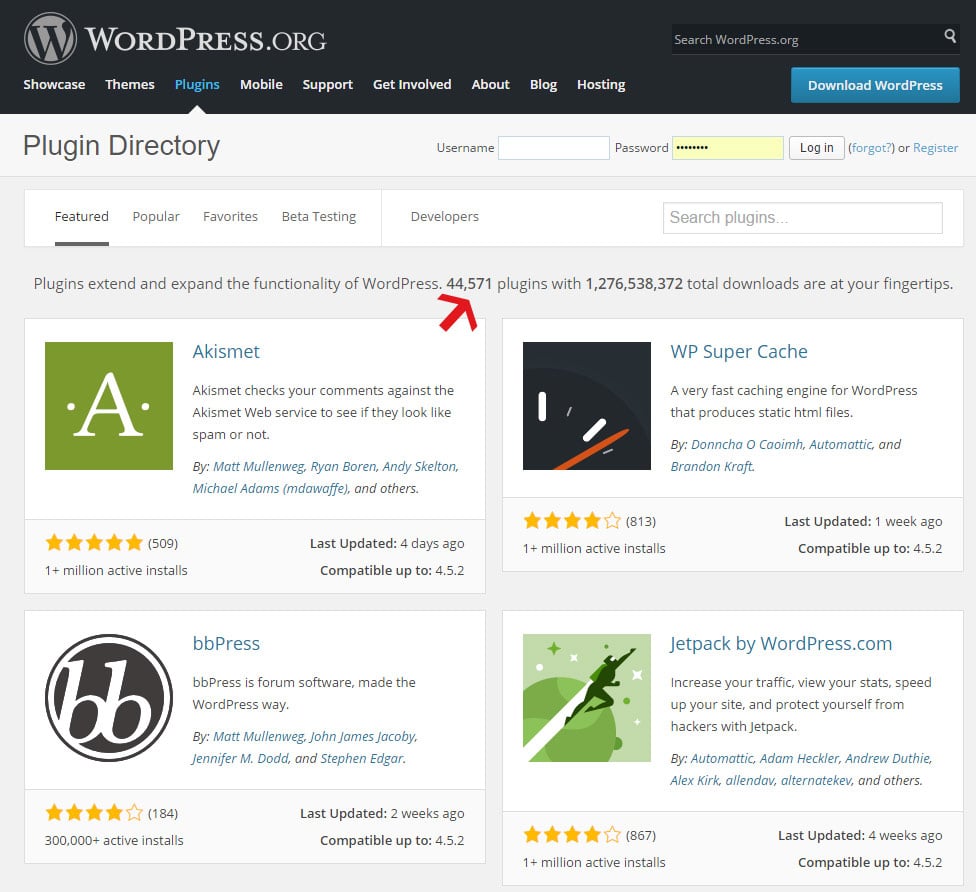Click the '1,276,538,372' total downloads number
Screen dimensions: 976x892
pos(634,284)
